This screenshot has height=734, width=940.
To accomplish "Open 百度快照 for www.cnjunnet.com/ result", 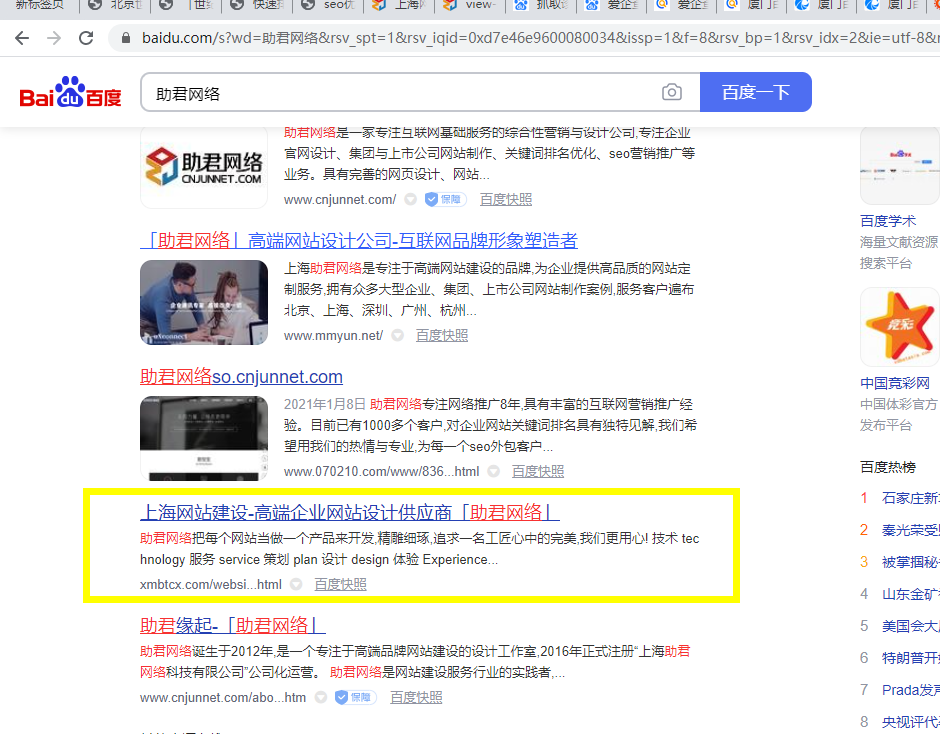I will [506, 200].
